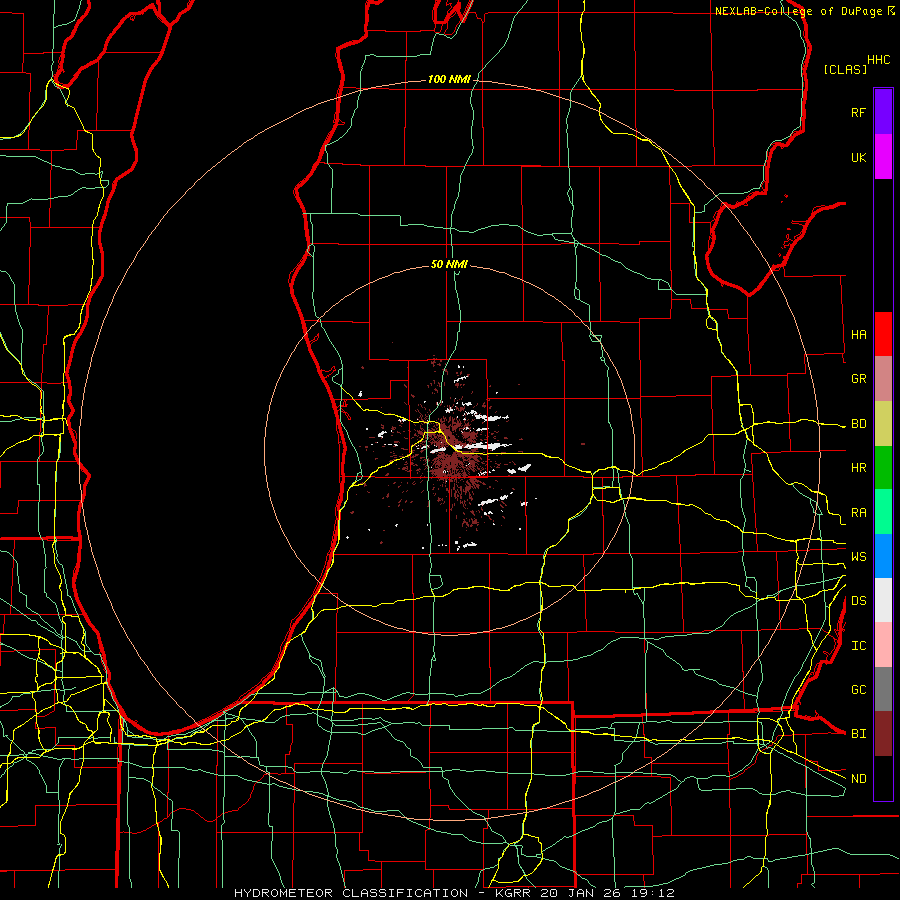Select the yellow BD legend swatch
Image resolution: width=900 pixels, height=900 pixels.
pos(883,424)
